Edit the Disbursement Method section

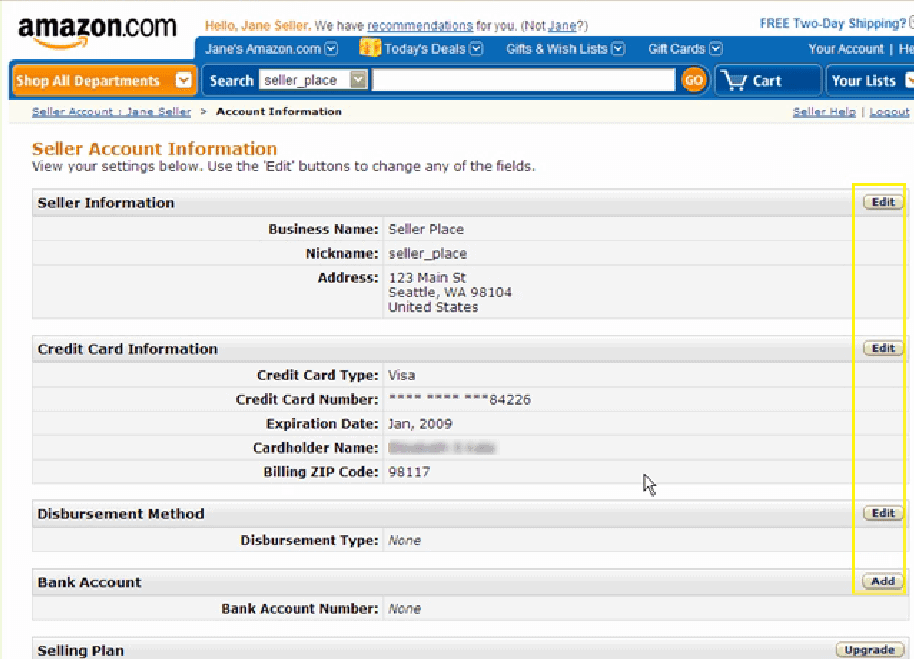click(x=883, y=513)
